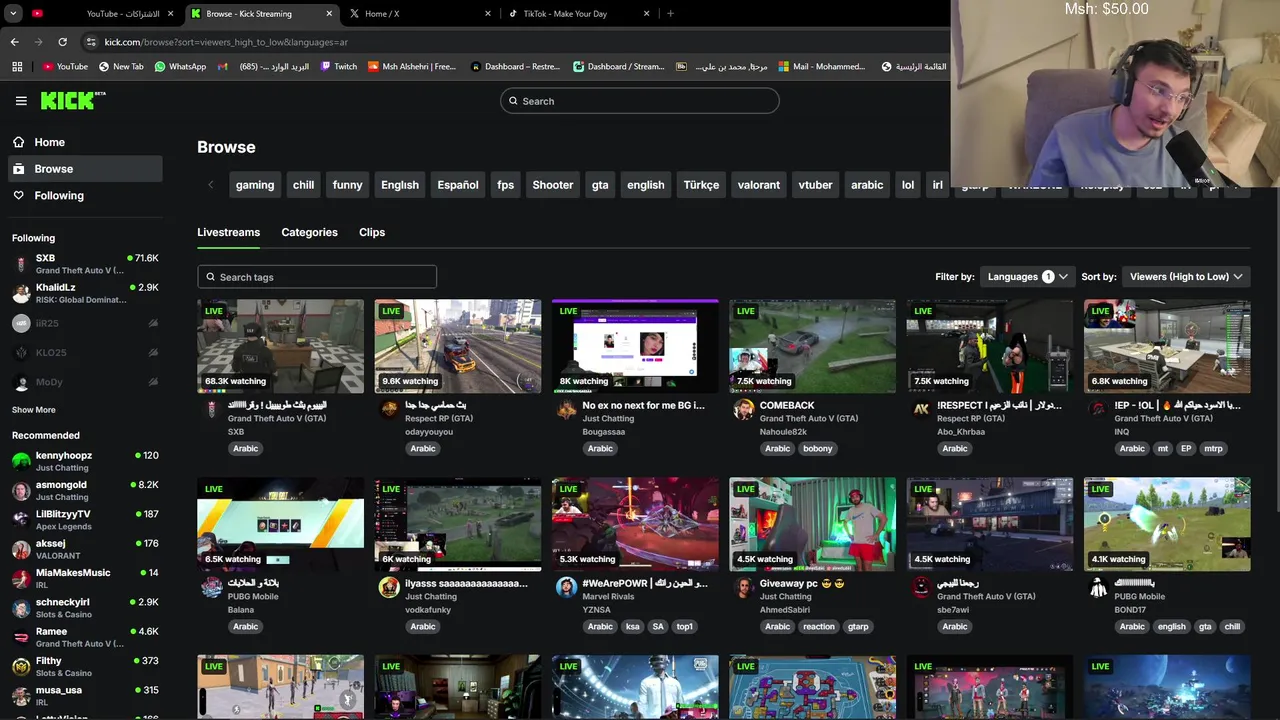Open the INQ stream thumbnail
This screenshot has width=1280, height=720.
tap(1167, 347)
